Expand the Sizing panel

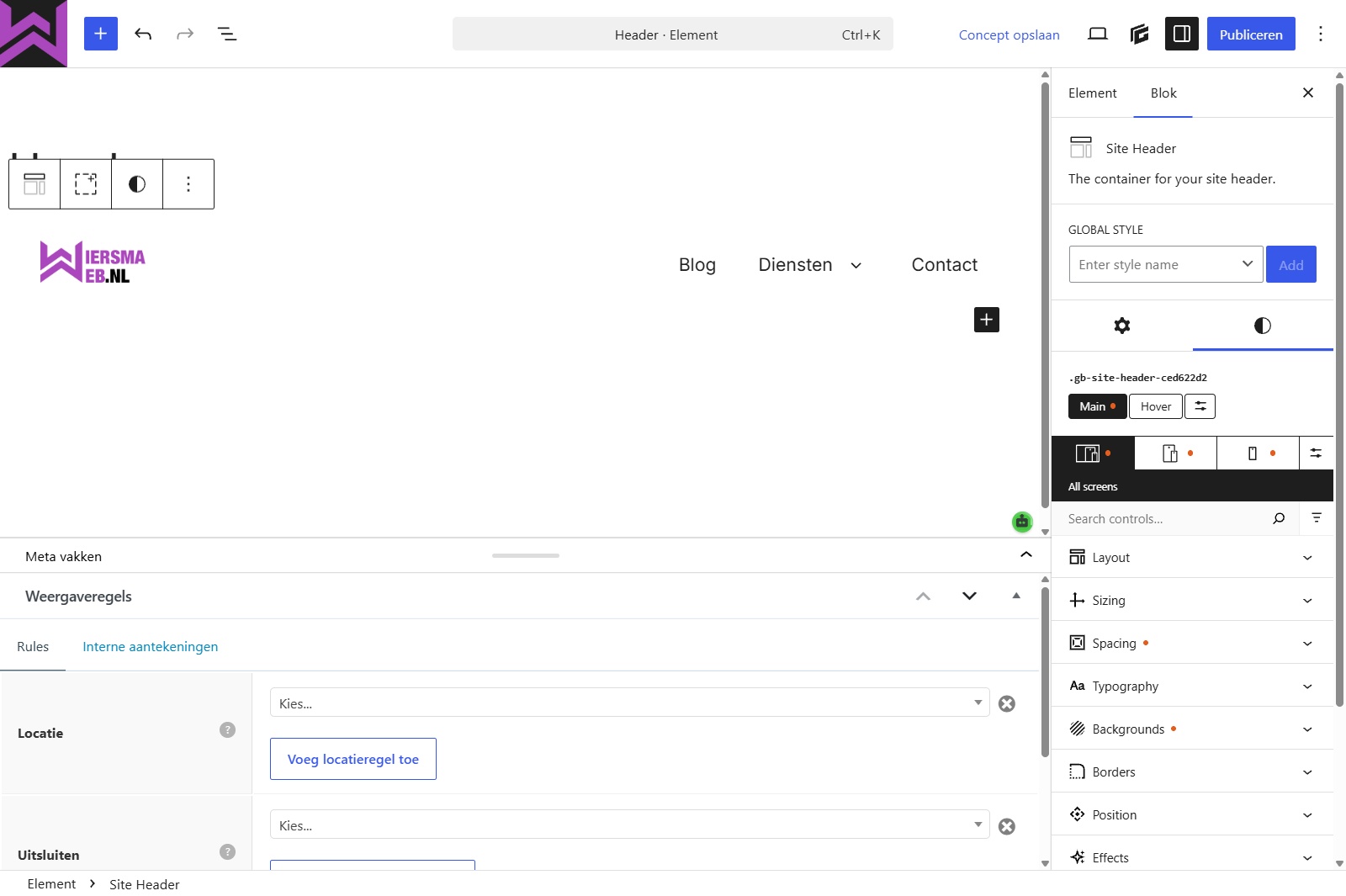tap(1192, 600)
